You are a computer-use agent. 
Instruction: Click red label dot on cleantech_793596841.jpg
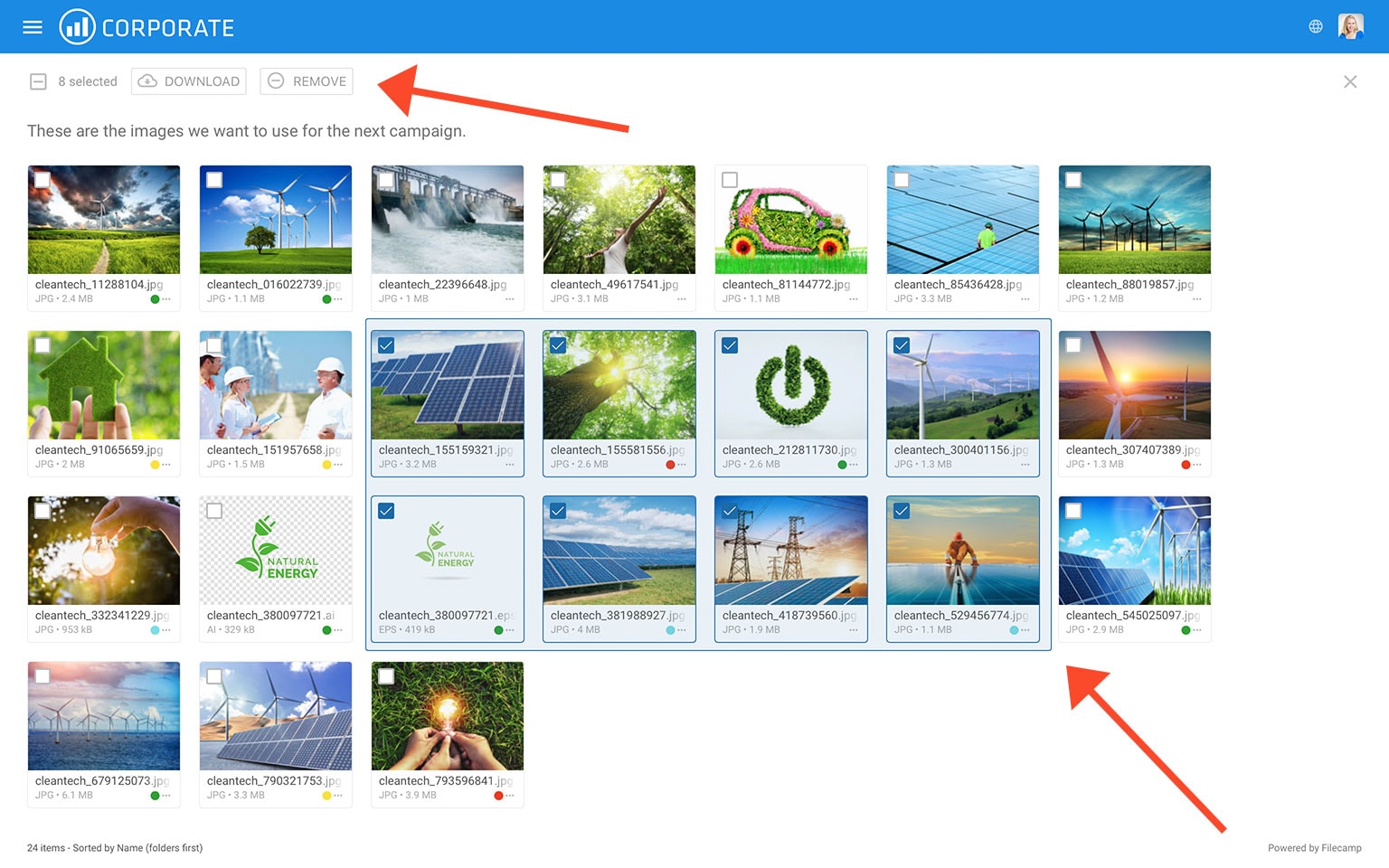pyautogui.click(x=498, y=796)
